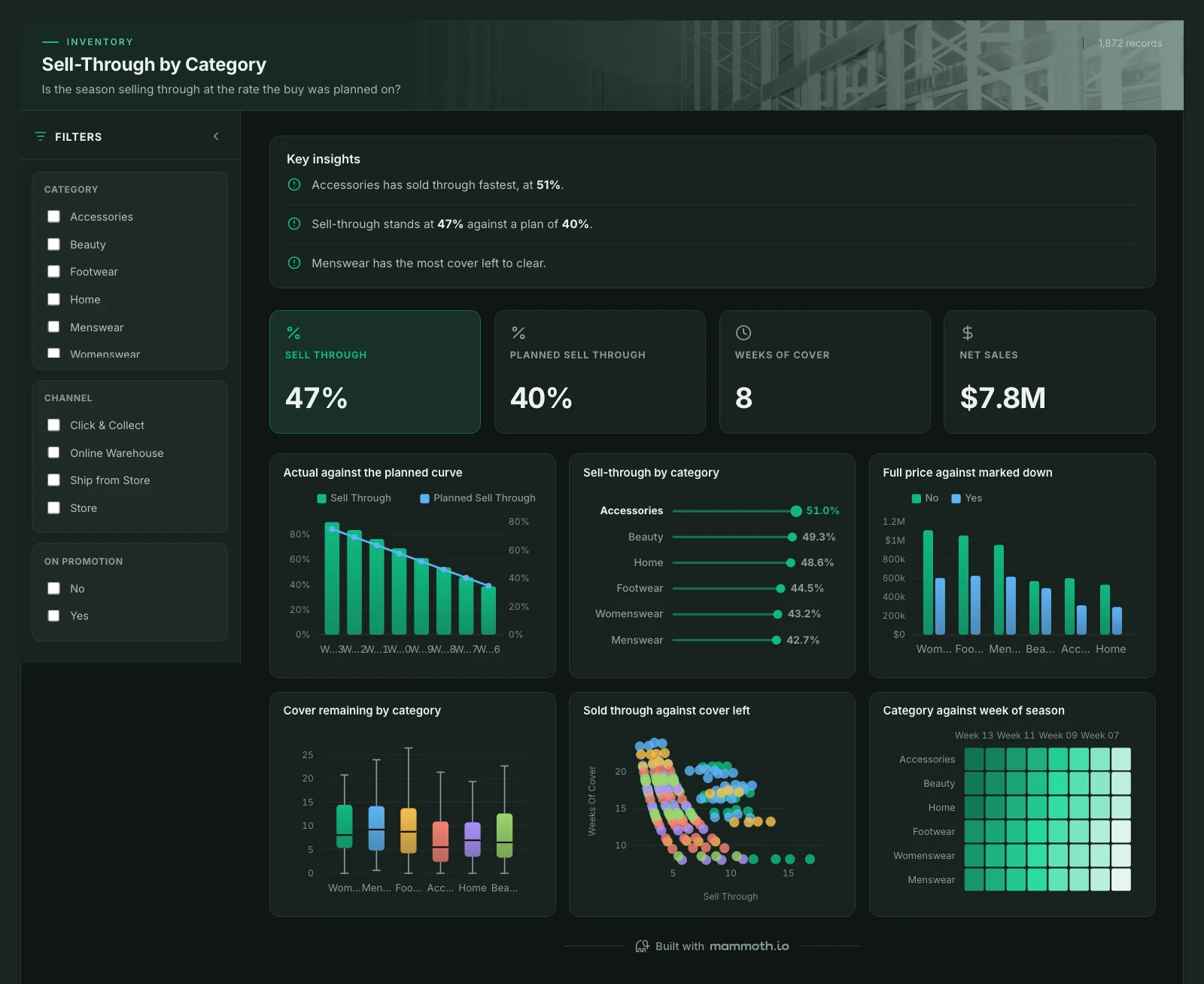
Task: Click the first heatmap cell in Accessories row
Action: 974,759
